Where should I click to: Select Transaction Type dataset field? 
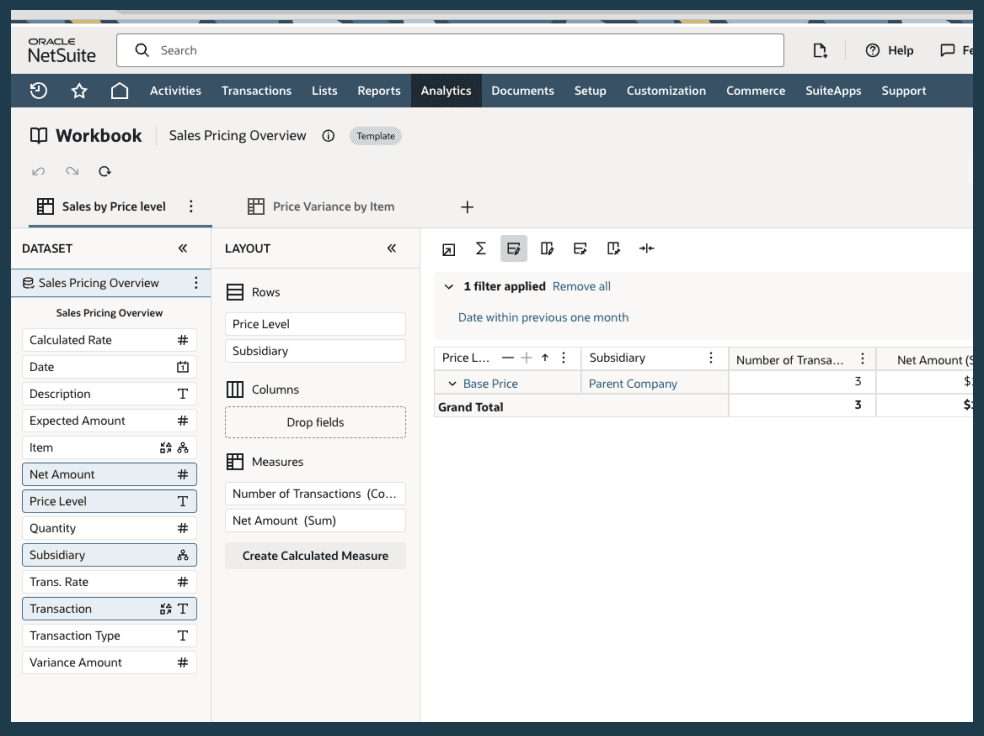[x=109, y=636]
